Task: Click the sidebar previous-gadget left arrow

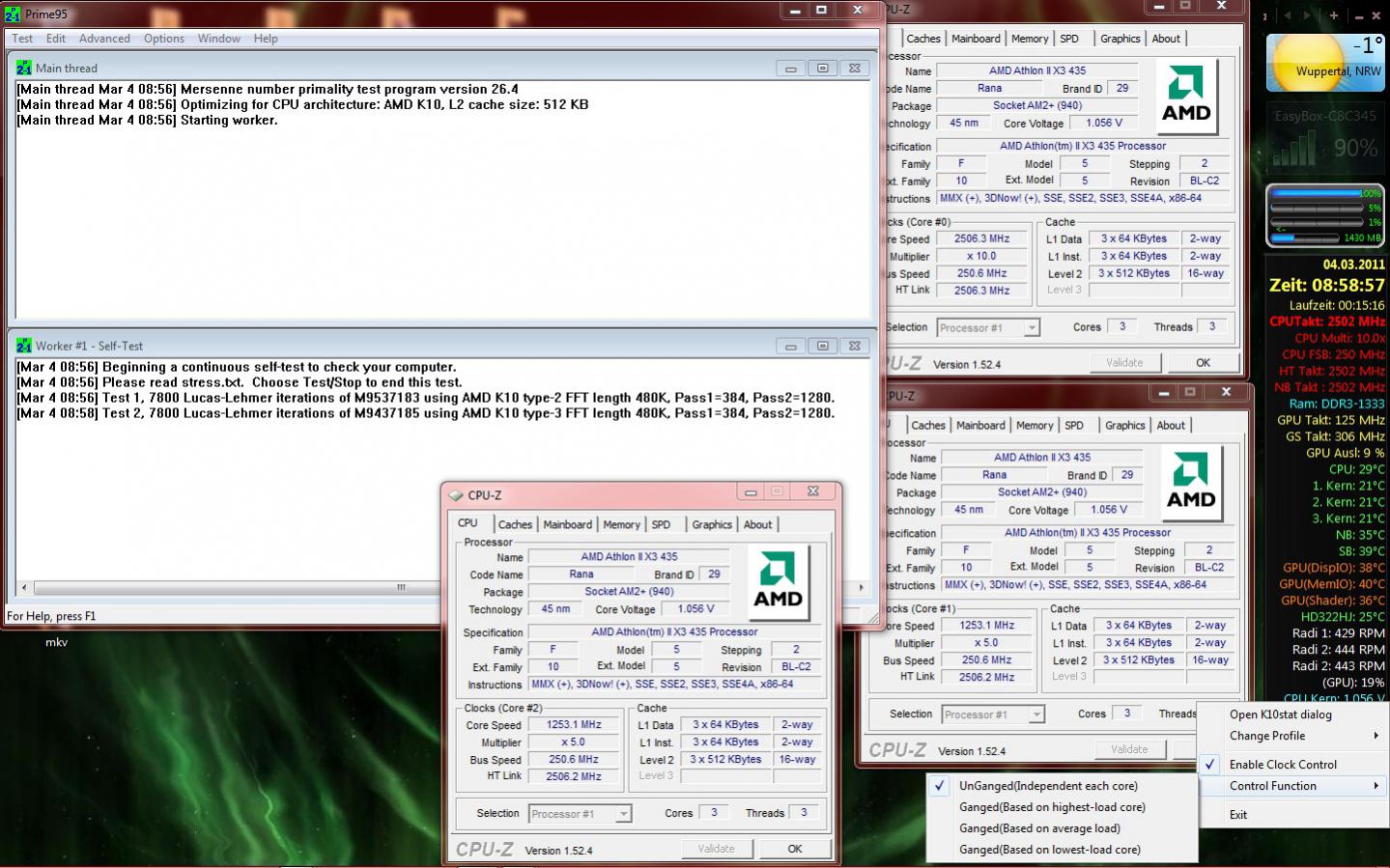Action: point(1287,15)
